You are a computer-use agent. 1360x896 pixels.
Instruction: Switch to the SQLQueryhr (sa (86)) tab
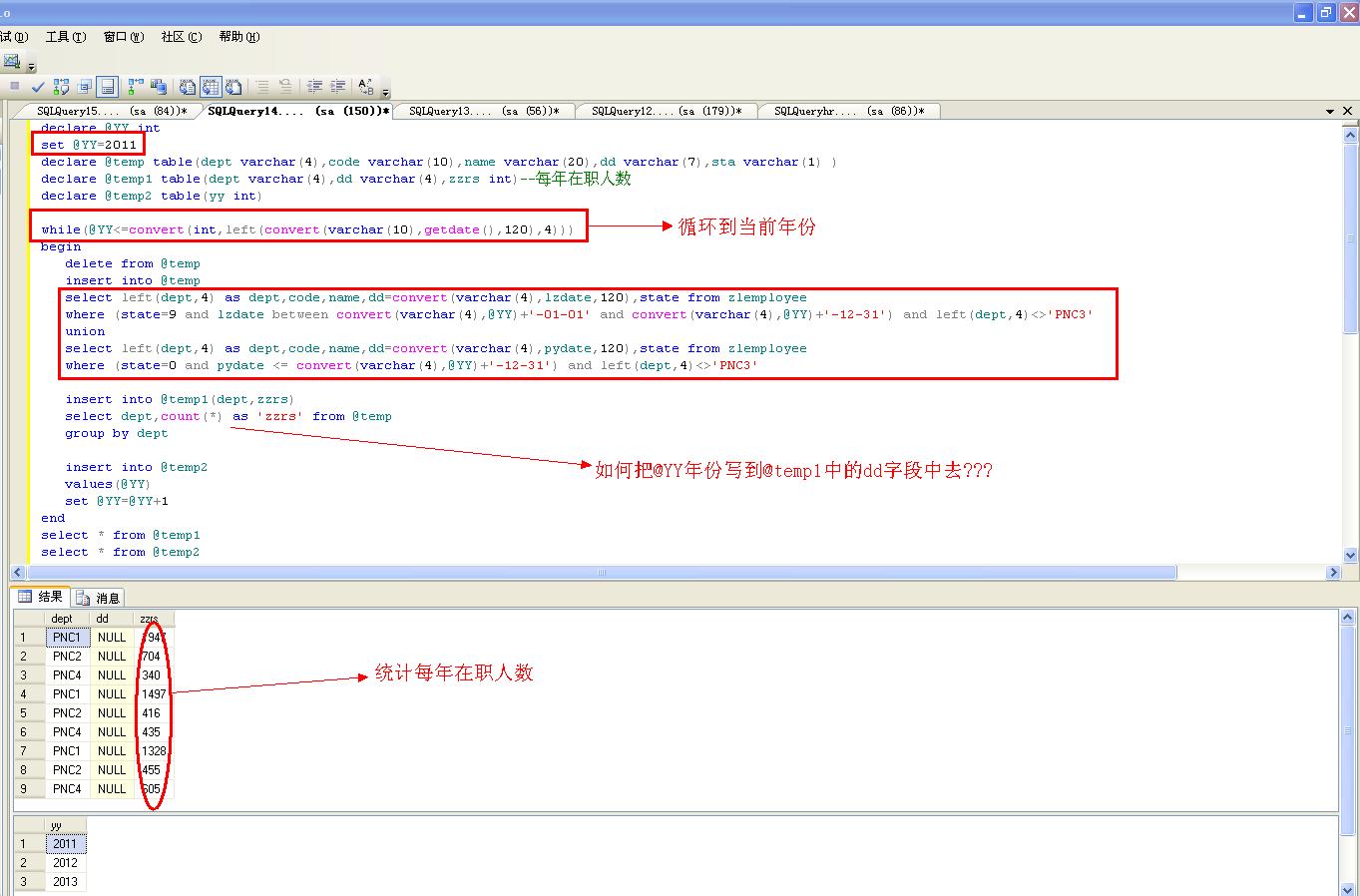point(849,111)
